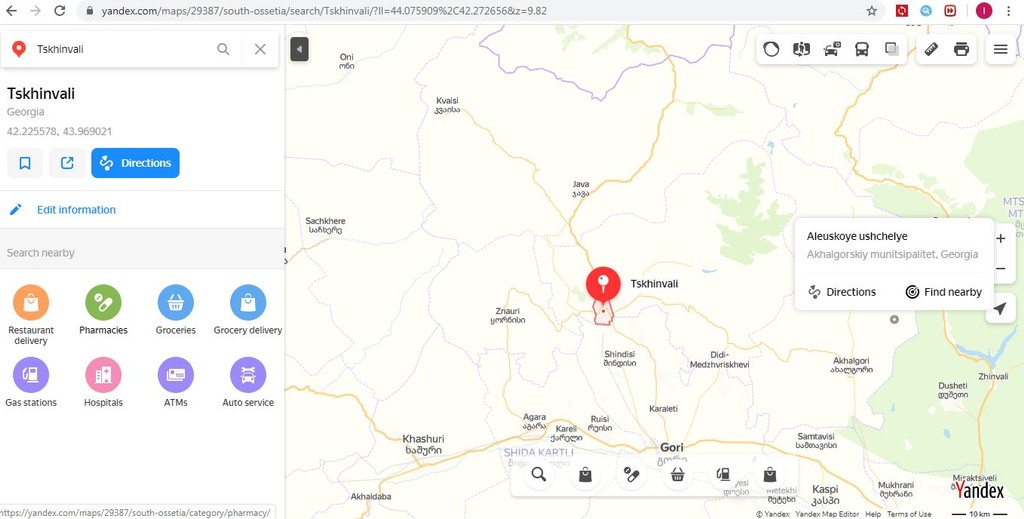This screenshot has width=1024, height=519.
Task: Choose ATMs category icon
Action: coord(176,375)
